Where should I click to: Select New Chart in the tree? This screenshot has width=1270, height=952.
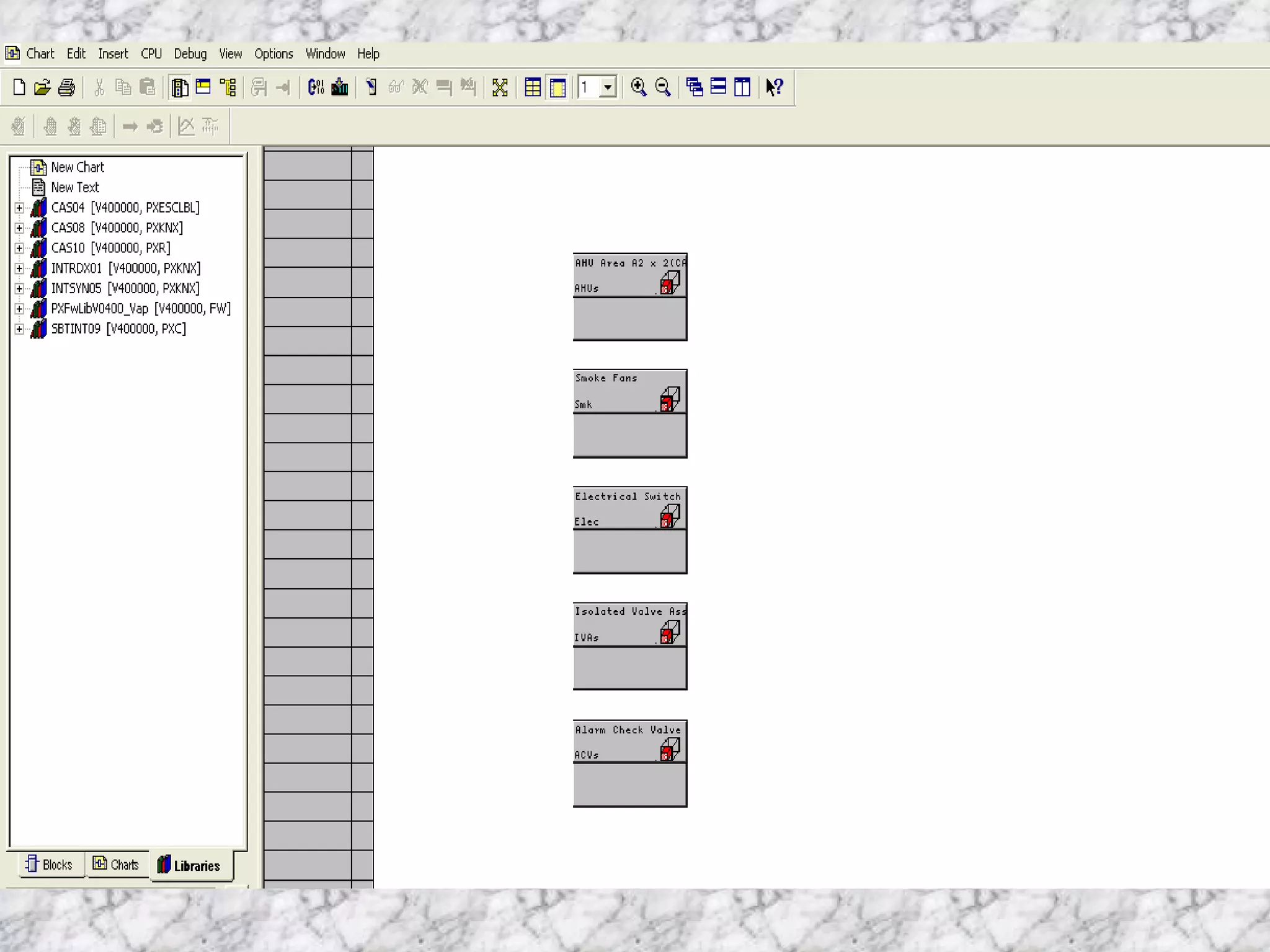tap(77, 167)
